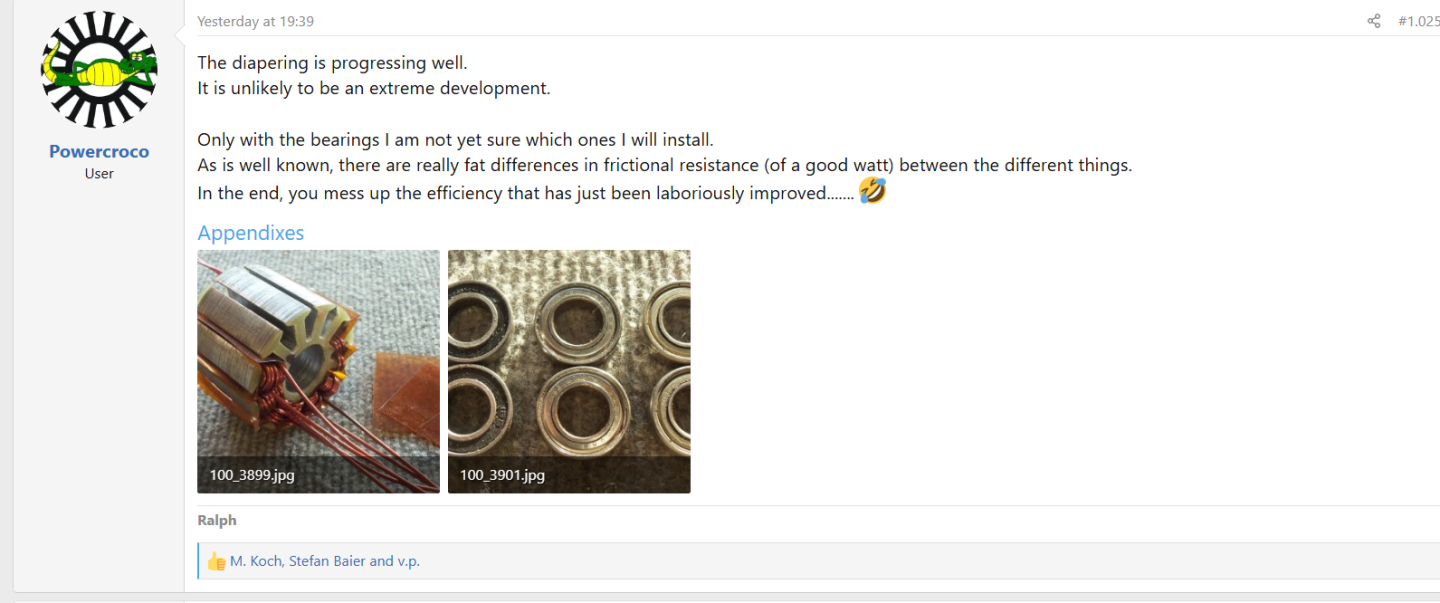Screen dimensions: 1440x603
Task: Click the thumbs-up reaction icon
Action: (216, 562)
